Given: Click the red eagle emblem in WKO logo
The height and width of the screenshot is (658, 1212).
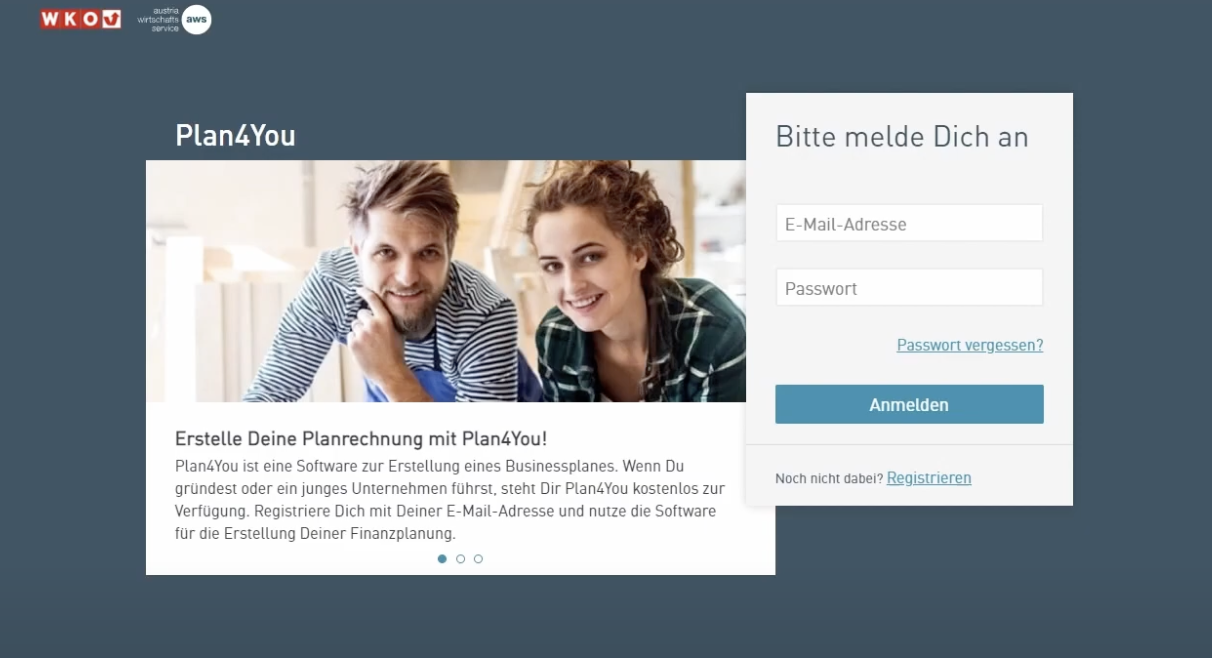Looking at the screenshot, I should (111, 19).
